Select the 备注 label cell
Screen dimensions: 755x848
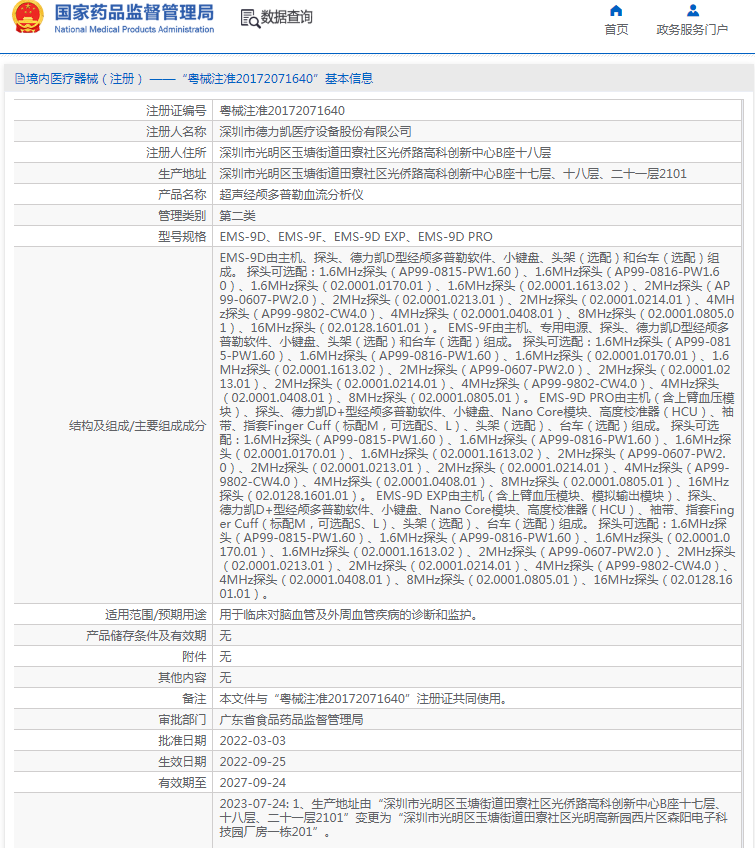[x=113, y=699]
